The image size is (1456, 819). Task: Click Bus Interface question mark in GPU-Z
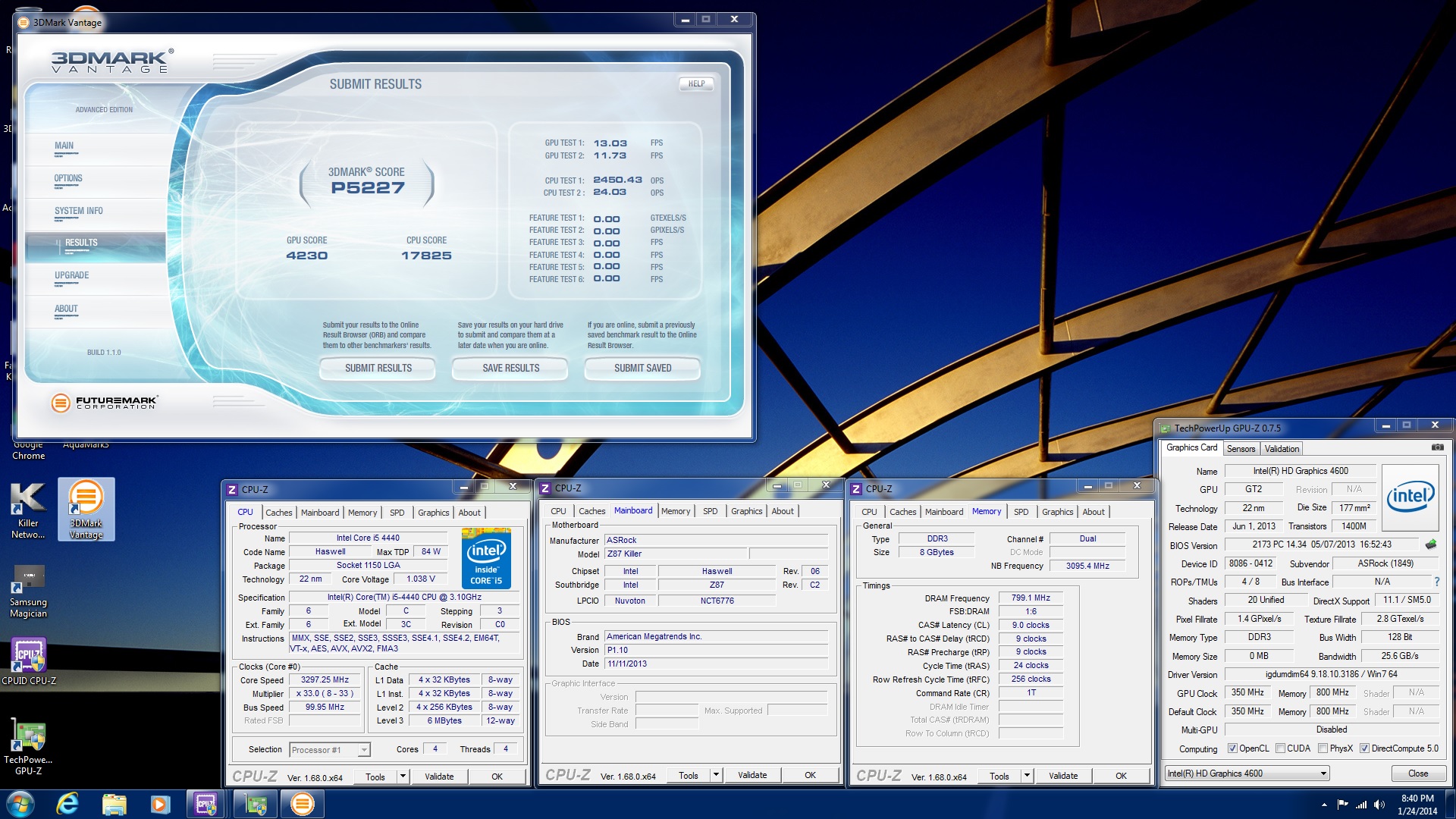[1436, 582]
